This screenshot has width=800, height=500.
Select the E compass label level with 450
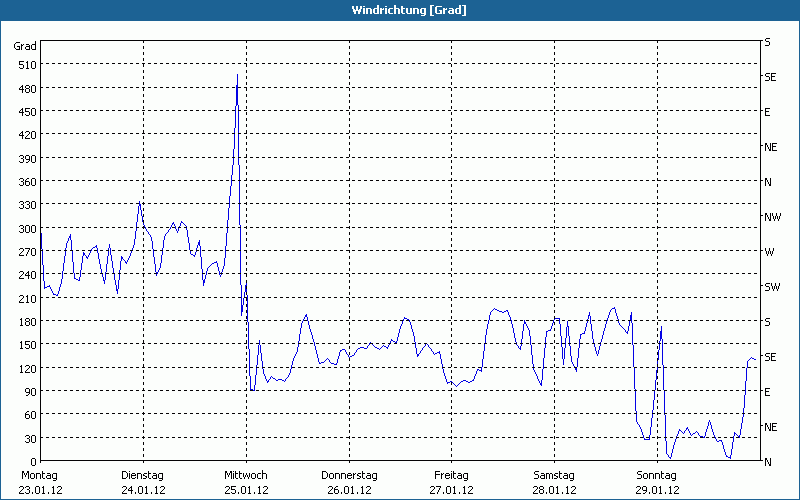[x=767, y=112]
